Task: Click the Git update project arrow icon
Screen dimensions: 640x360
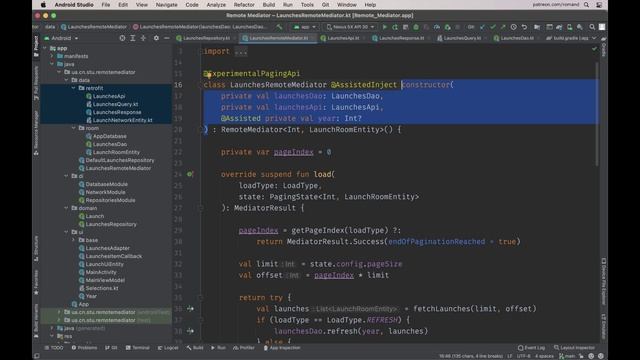Action: click(482, 27)
